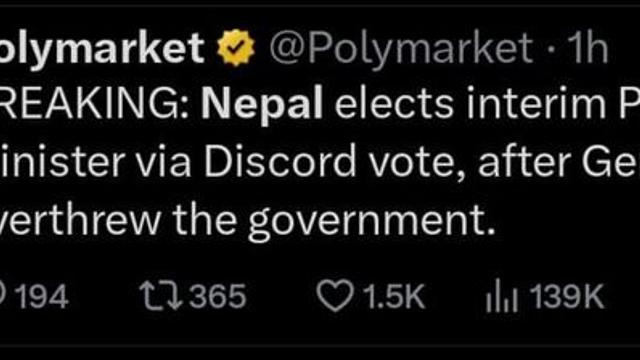
Task: Open the @Polymarket handle link
Action: coord(401,50)
